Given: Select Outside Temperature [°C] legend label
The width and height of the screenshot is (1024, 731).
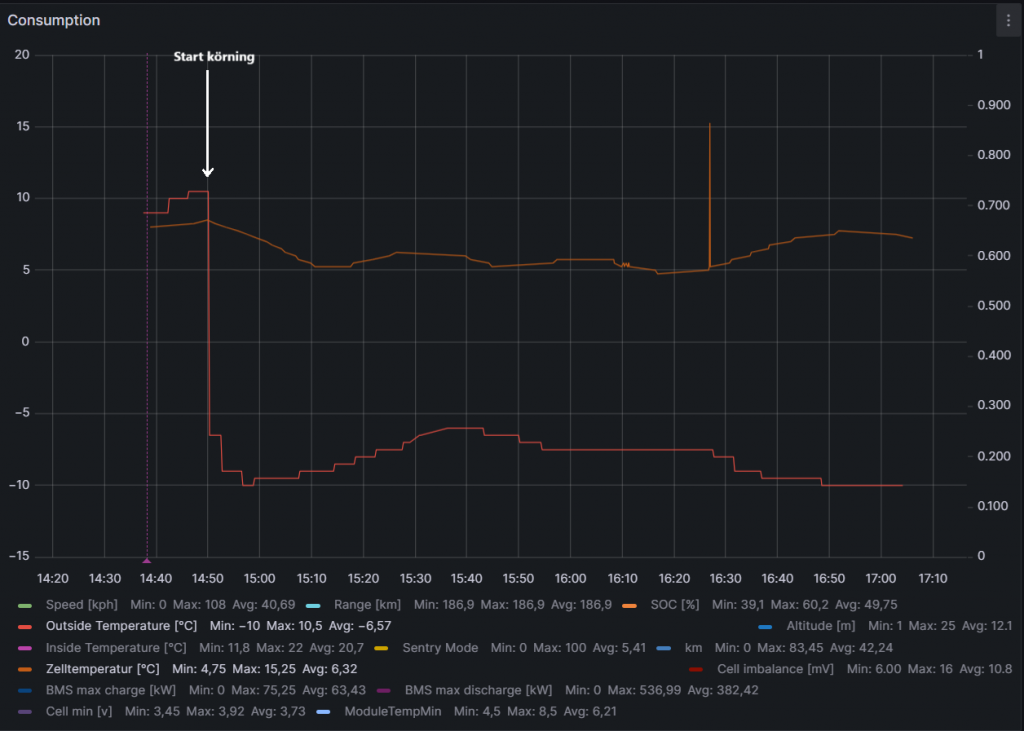Looking at the screenshot, I should [121, 626].
